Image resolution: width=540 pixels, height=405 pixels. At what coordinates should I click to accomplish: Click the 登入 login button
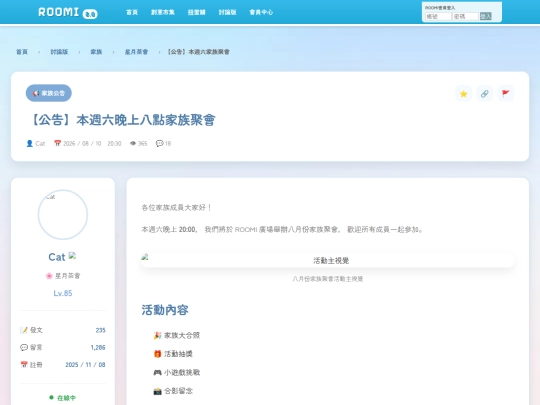tap(486, 16)
